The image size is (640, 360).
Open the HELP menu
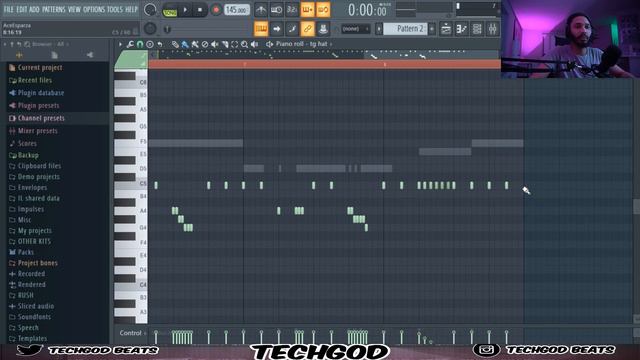coord(131,9)
